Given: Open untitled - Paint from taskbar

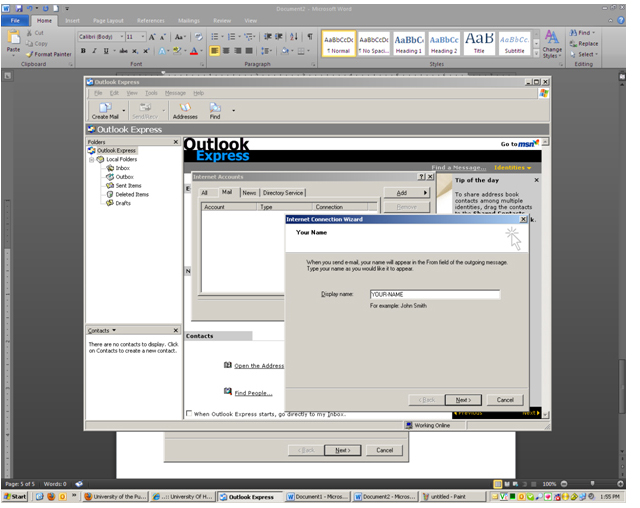Looking at the screenshot, I should pos(453,497).
